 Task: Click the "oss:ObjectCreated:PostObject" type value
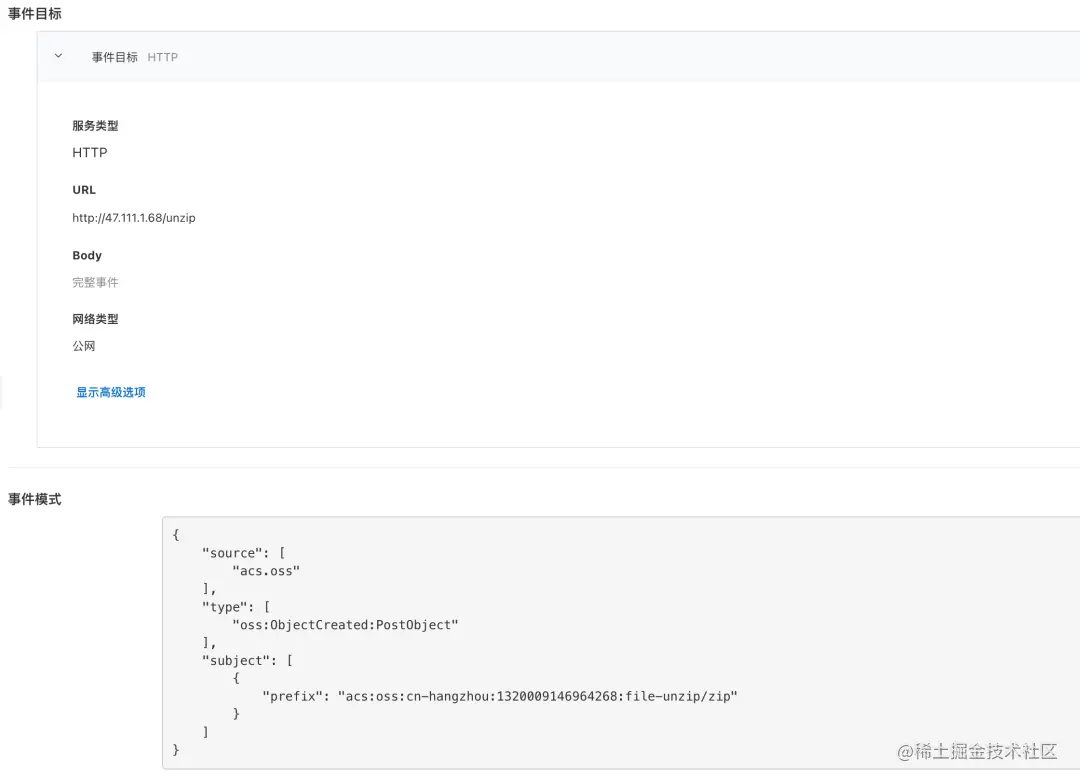345,625
